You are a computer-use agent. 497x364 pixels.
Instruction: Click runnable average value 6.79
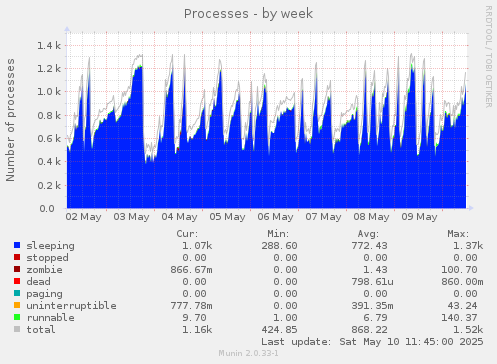[375, 318]
